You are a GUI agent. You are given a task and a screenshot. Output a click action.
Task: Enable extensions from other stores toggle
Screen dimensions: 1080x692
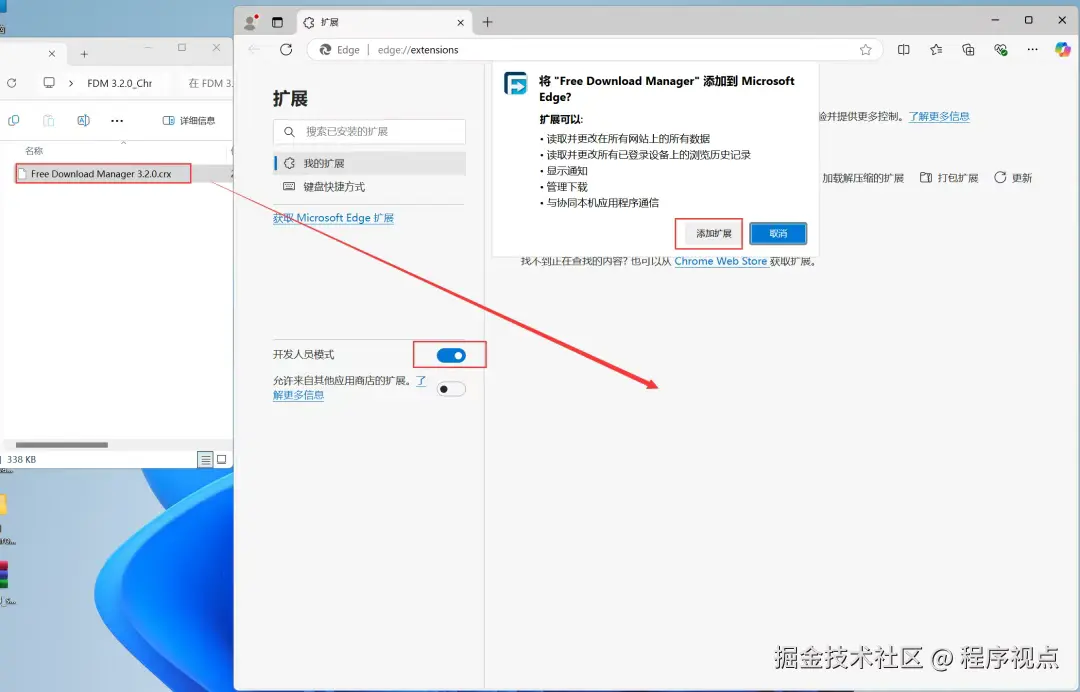point(450,388)
